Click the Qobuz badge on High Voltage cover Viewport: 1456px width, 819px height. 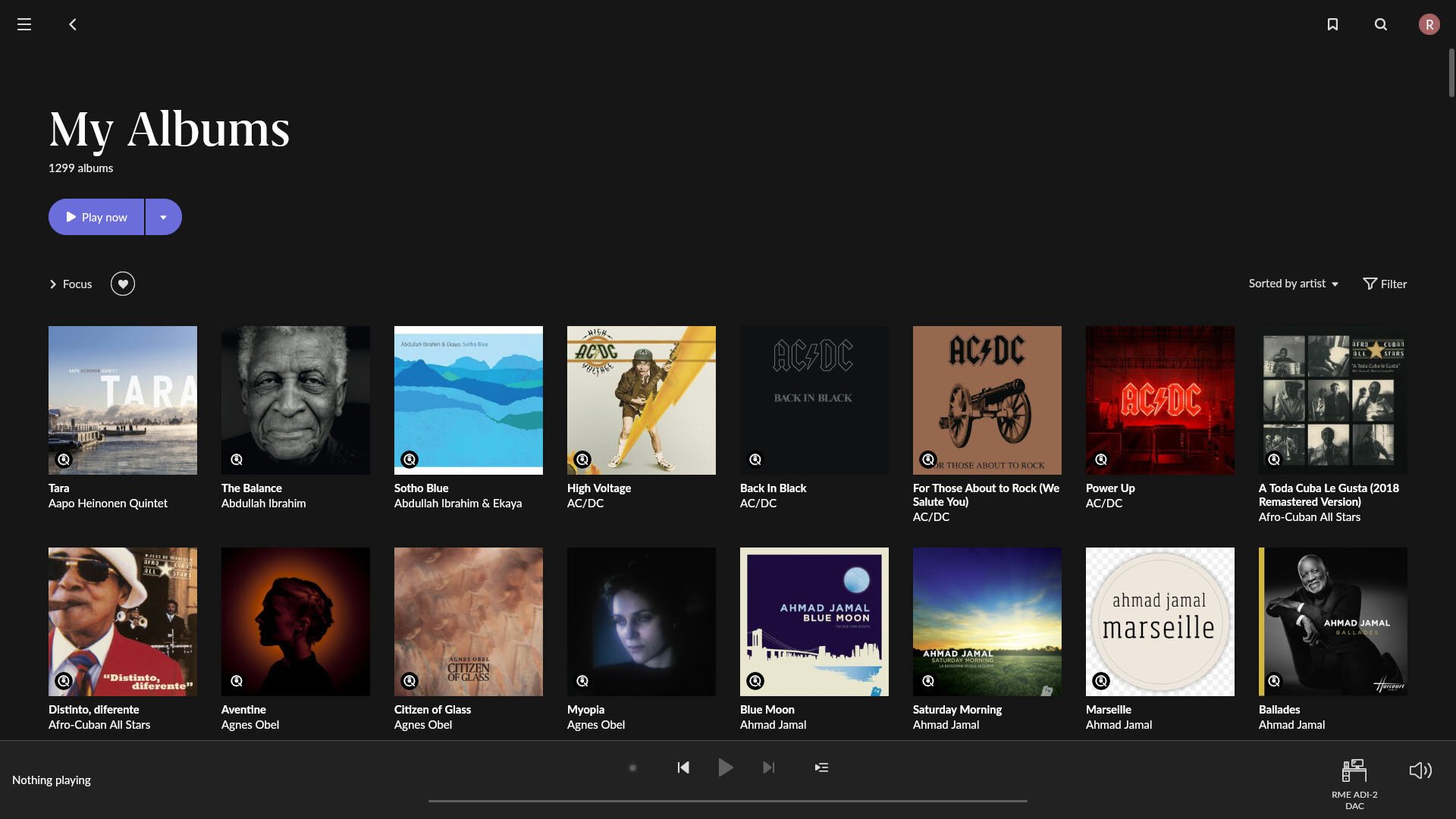pyautogui.click(x=582, y=459)
